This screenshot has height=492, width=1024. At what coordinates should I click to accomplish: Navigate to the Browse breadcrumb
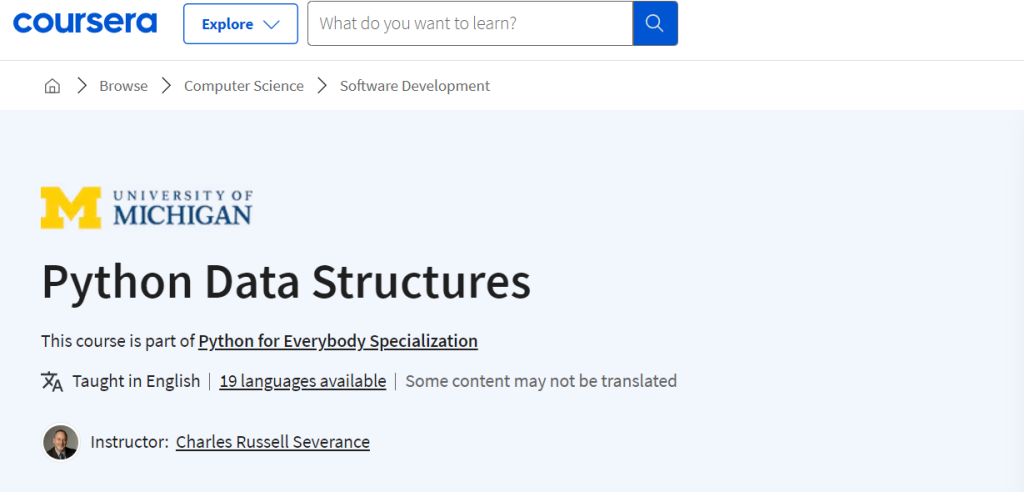123,86
